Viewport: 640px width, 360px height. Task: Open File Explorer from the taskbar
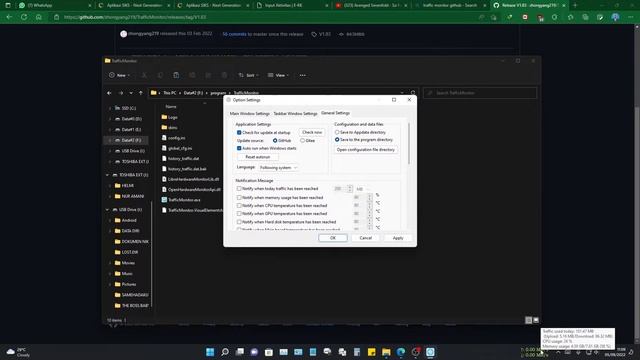click(x=386, y=352)
